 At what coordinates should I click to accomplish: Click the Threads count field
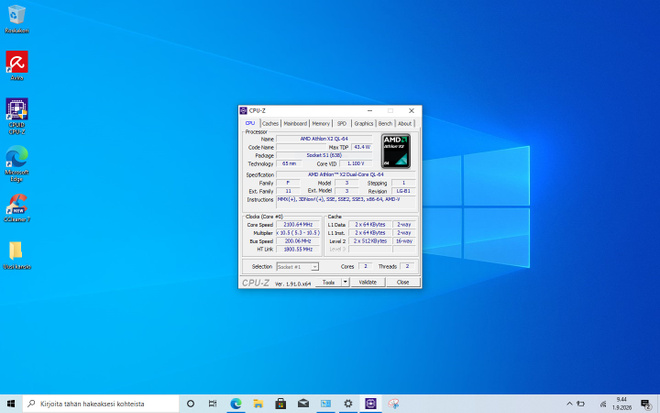pos(407,266)
